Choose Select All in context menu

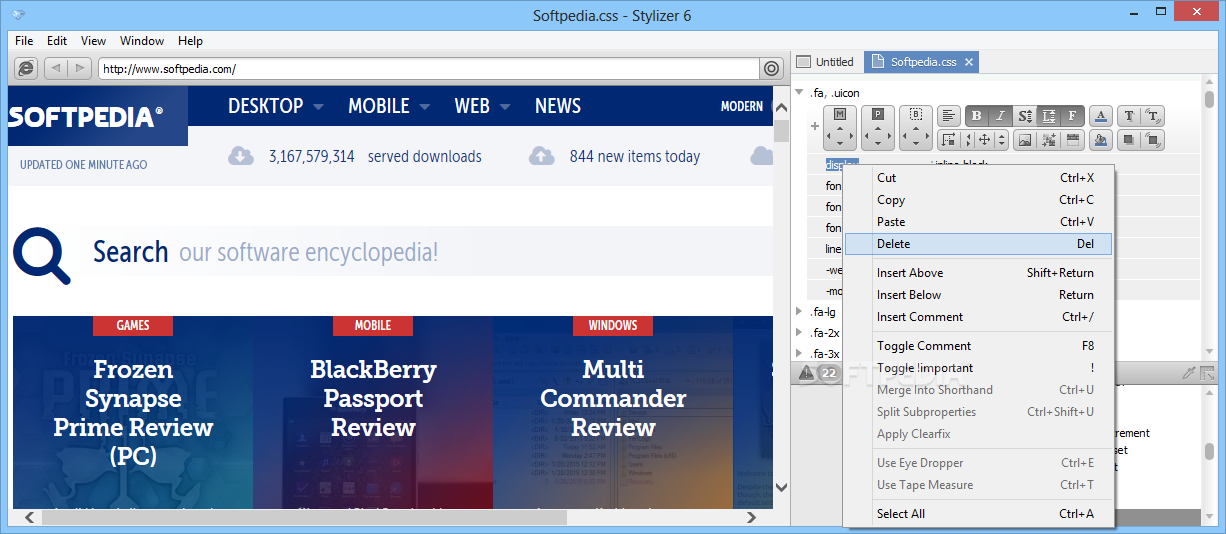978,514
